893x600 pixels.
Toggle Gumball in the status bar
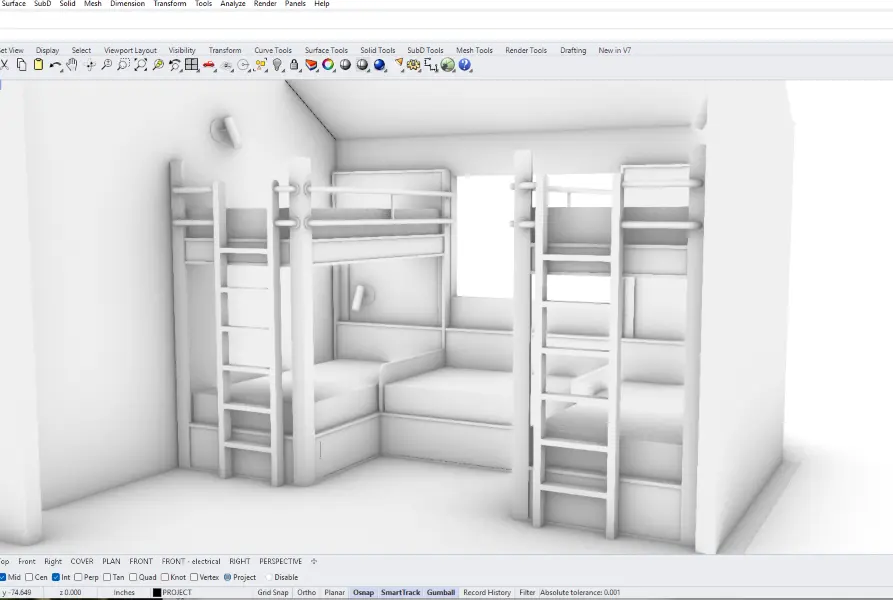point(441,592)
